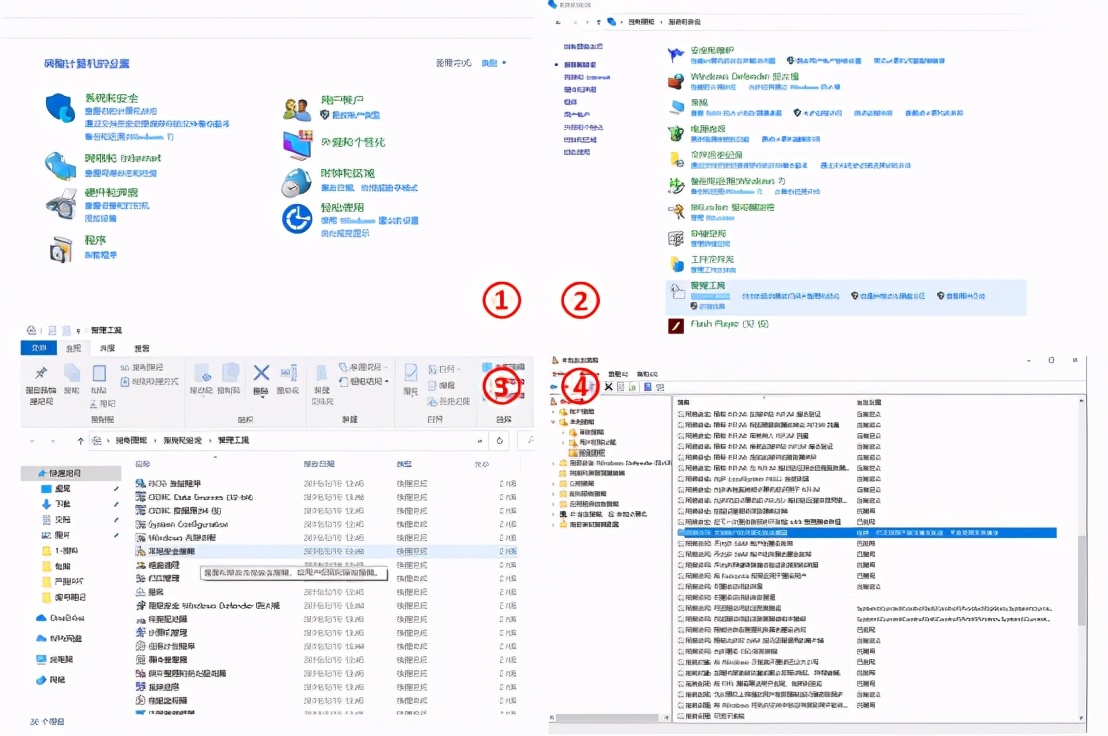Expand the Windows Defender Firewall policy tree node
The width and height of the screenshot is (1108, 736).
(553, 463)
